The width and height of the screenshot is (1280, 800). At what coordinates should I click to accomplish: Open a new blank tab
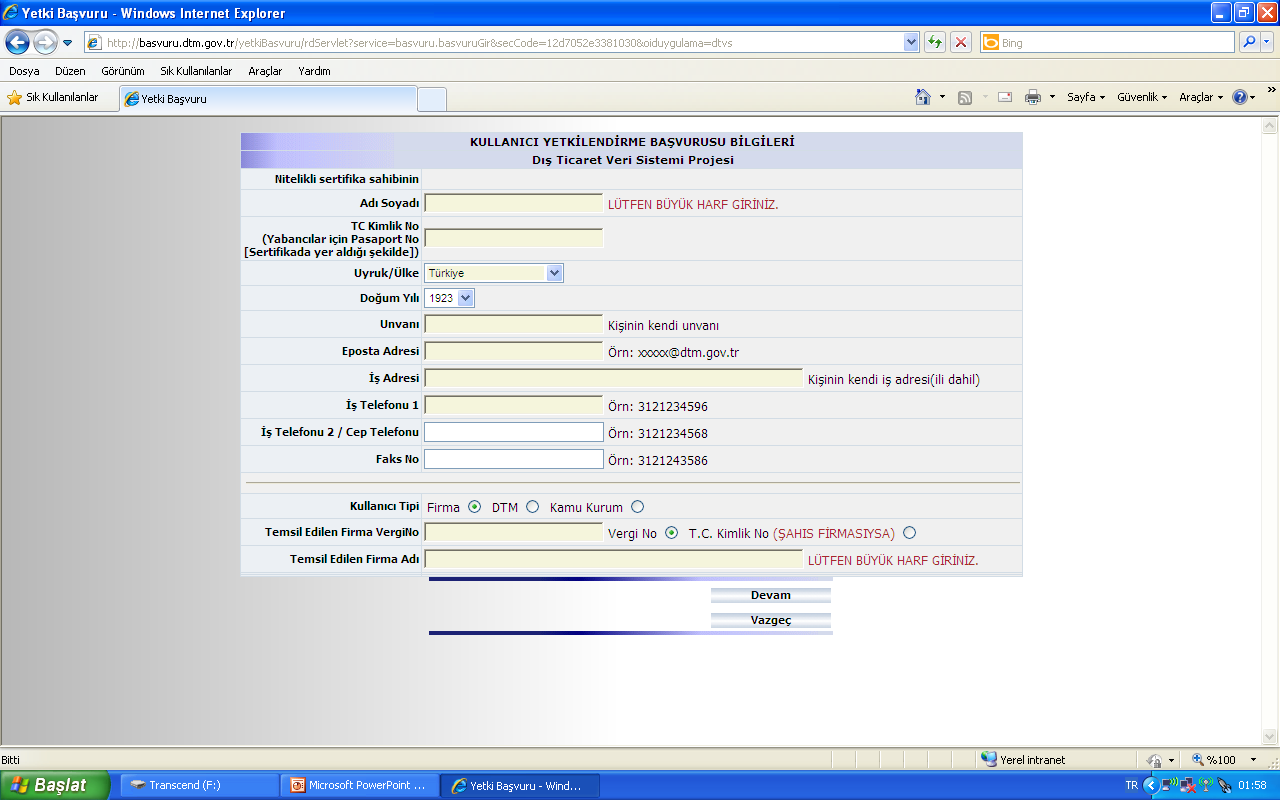click(x=431, y=99)
